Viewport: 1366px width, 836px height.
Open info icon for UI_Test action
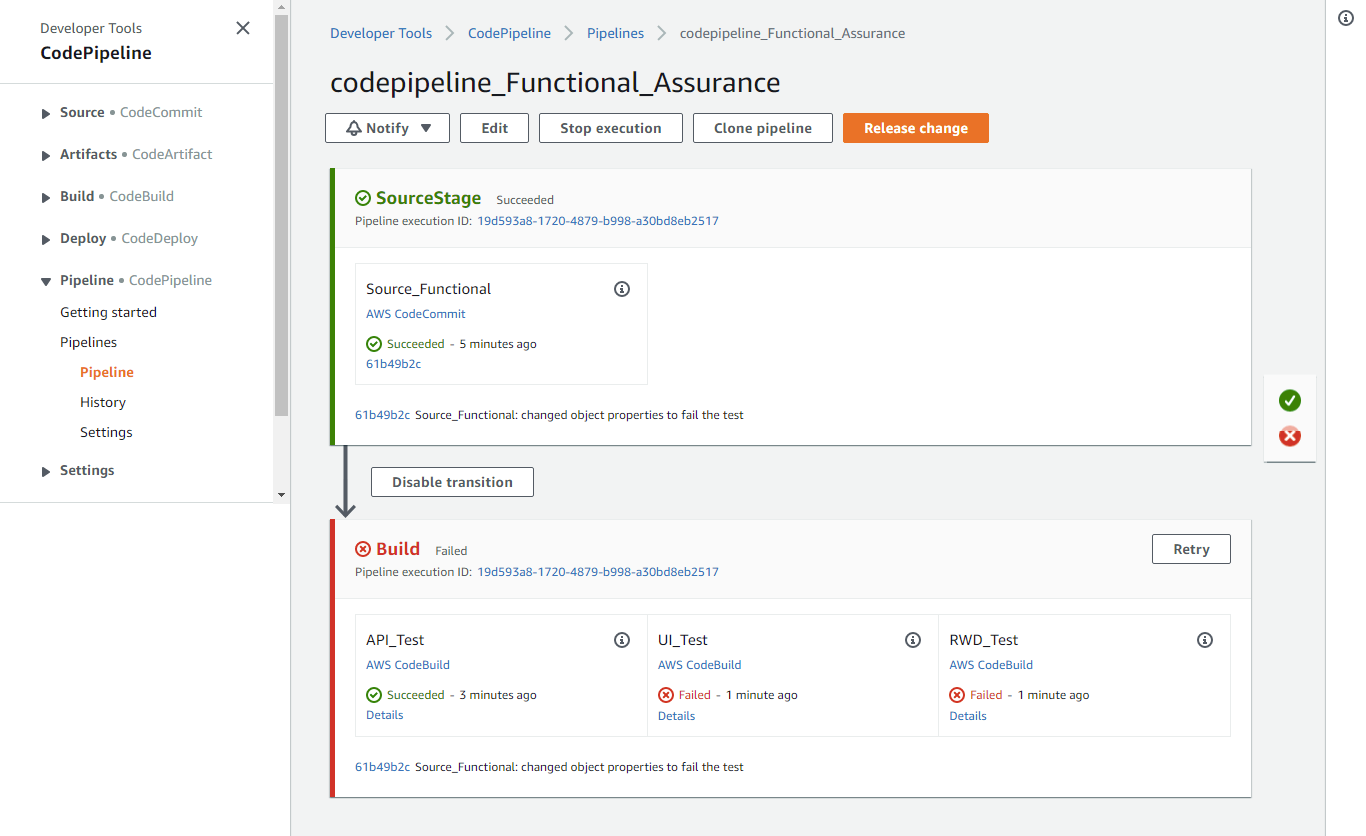coord(913,640)
